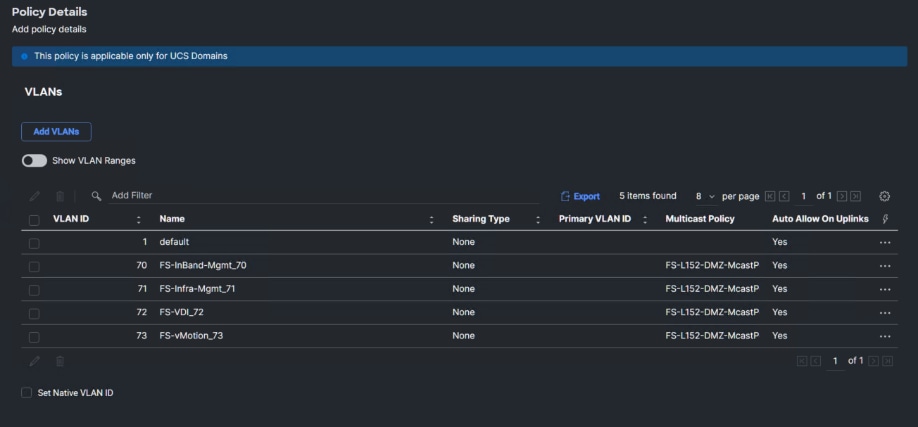The height and width of the screenshot is (427, 918).
Task: Toggle the Show VLAN Ranges switch
Action: (34, 160)
